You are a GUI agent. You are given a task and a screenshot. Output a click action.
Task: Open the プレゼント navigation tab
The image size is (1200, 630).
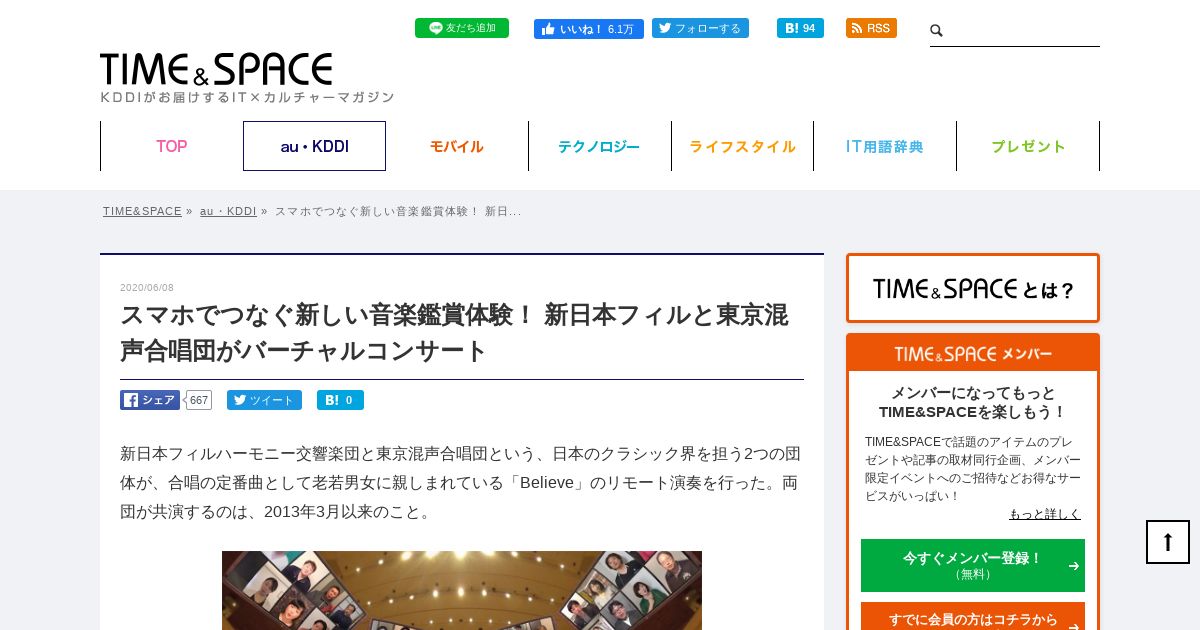tap(1028, 146)
